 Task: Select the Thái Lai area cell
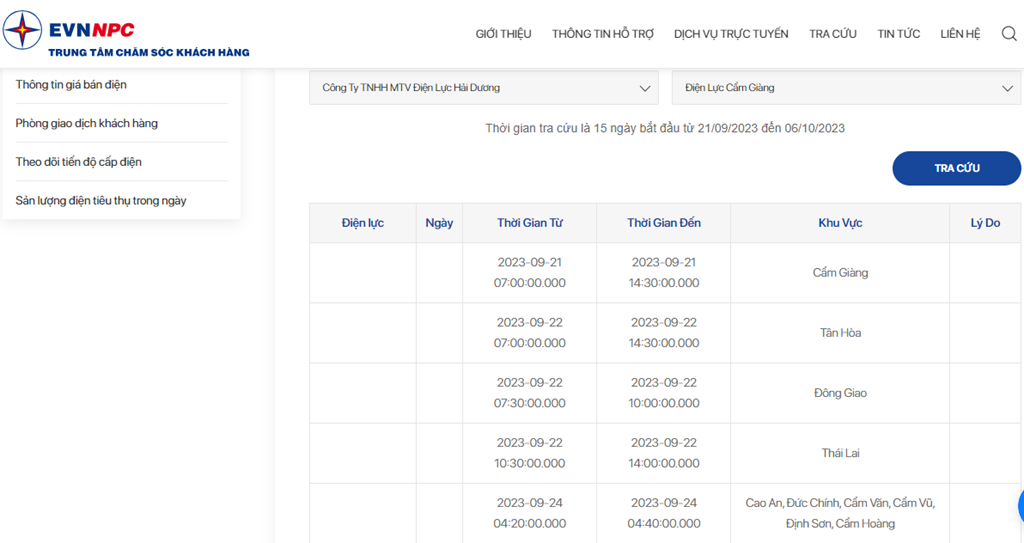pos(840,453)
